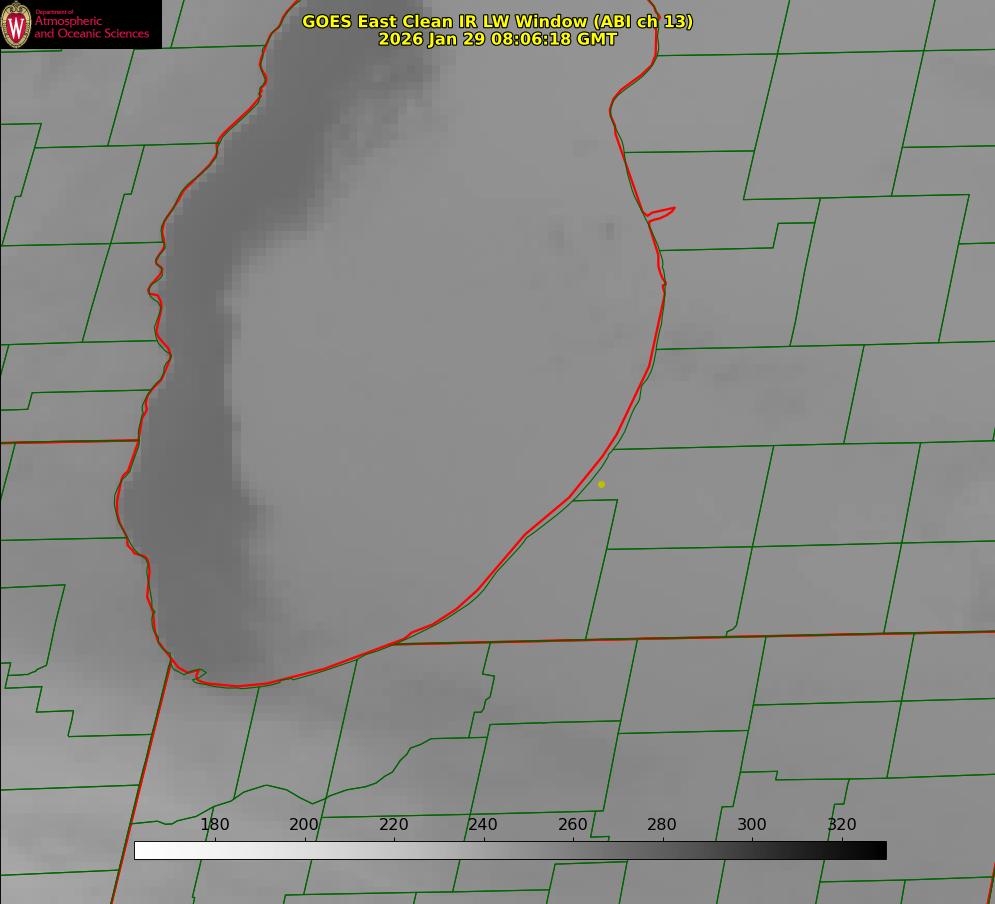This screenshot has width=995, height=904.
Task: Click the red peninsula spit on eastern shoreline
Action: [662, 212]
